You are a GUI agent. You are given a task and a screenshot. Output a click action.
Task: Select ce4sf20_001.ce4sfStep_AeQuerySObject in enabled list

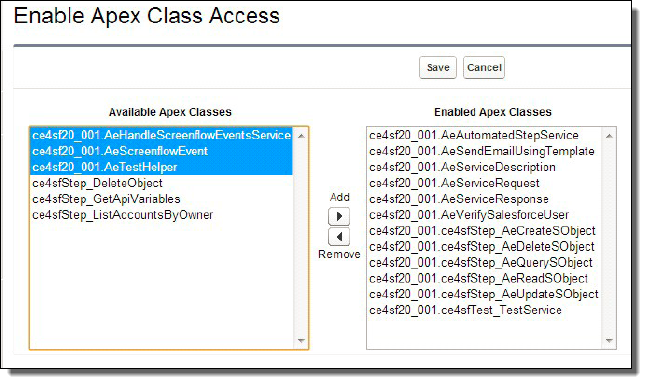[x=484, y=262]
